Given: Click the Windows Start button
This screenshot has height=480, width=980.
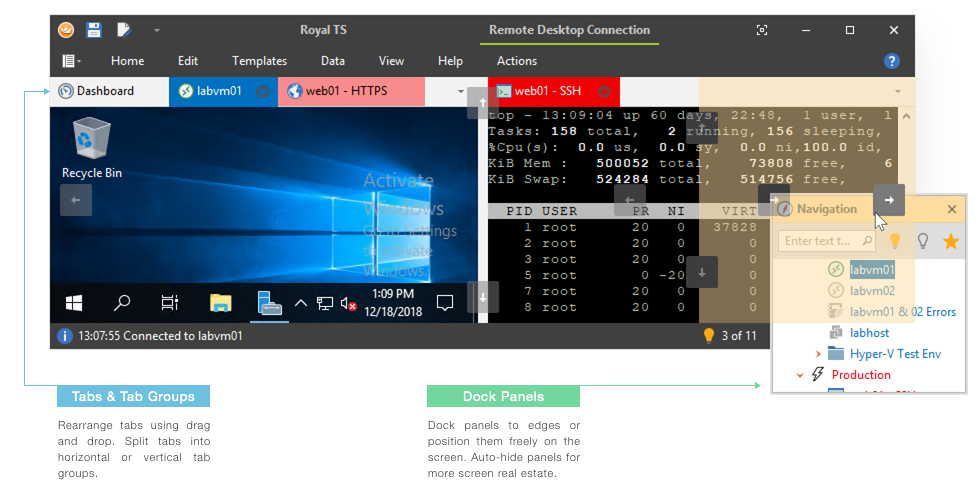Looking at the screenshot, I should click(74, 302).
